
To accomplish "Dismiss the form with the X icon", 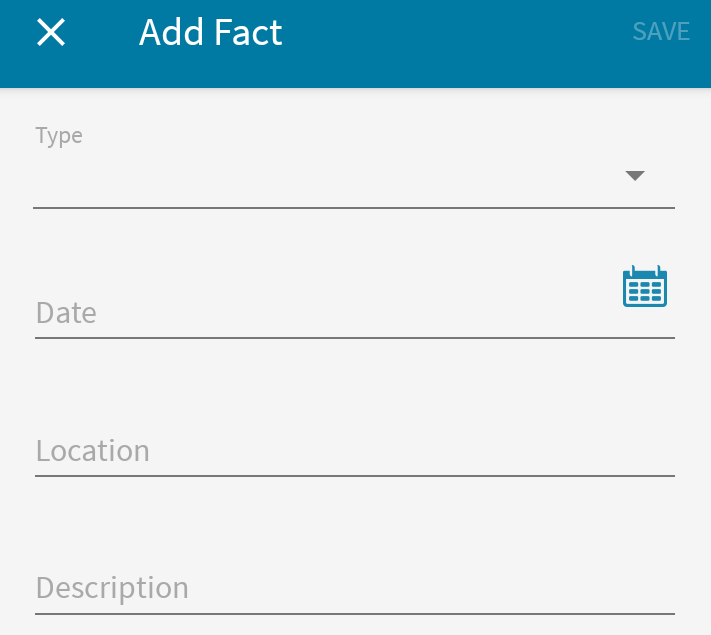I will tap(51, 32).
